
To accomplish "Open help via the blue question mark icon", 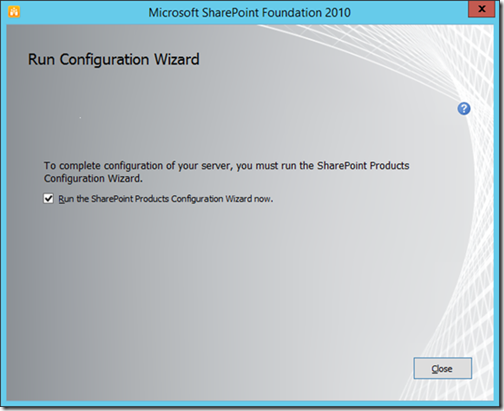I will [x=464, y=109].
